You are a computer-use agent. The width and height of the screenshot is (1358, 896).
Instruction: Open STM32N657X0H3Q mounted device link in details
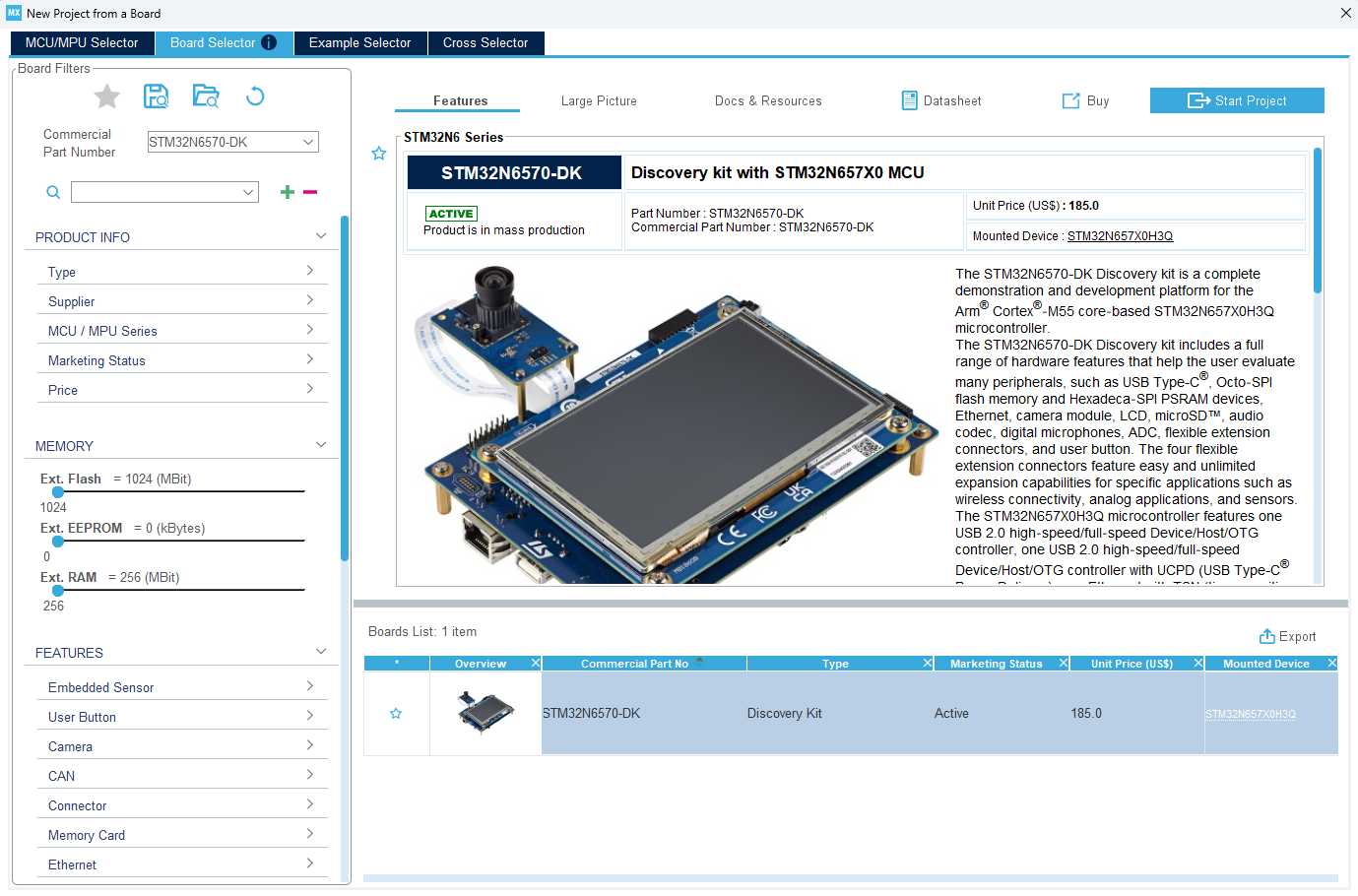click(1120, 236)
